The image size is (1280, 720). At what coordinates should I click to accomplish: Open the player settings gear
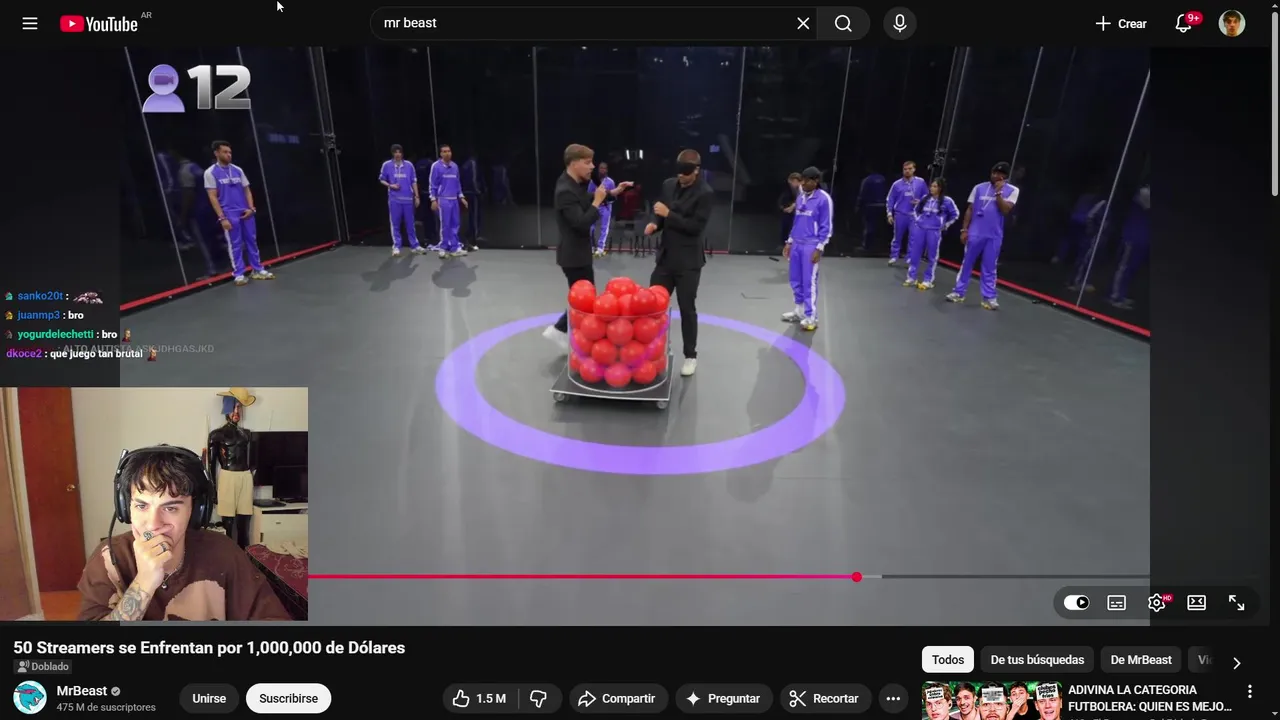click(x=1158, y=602)
